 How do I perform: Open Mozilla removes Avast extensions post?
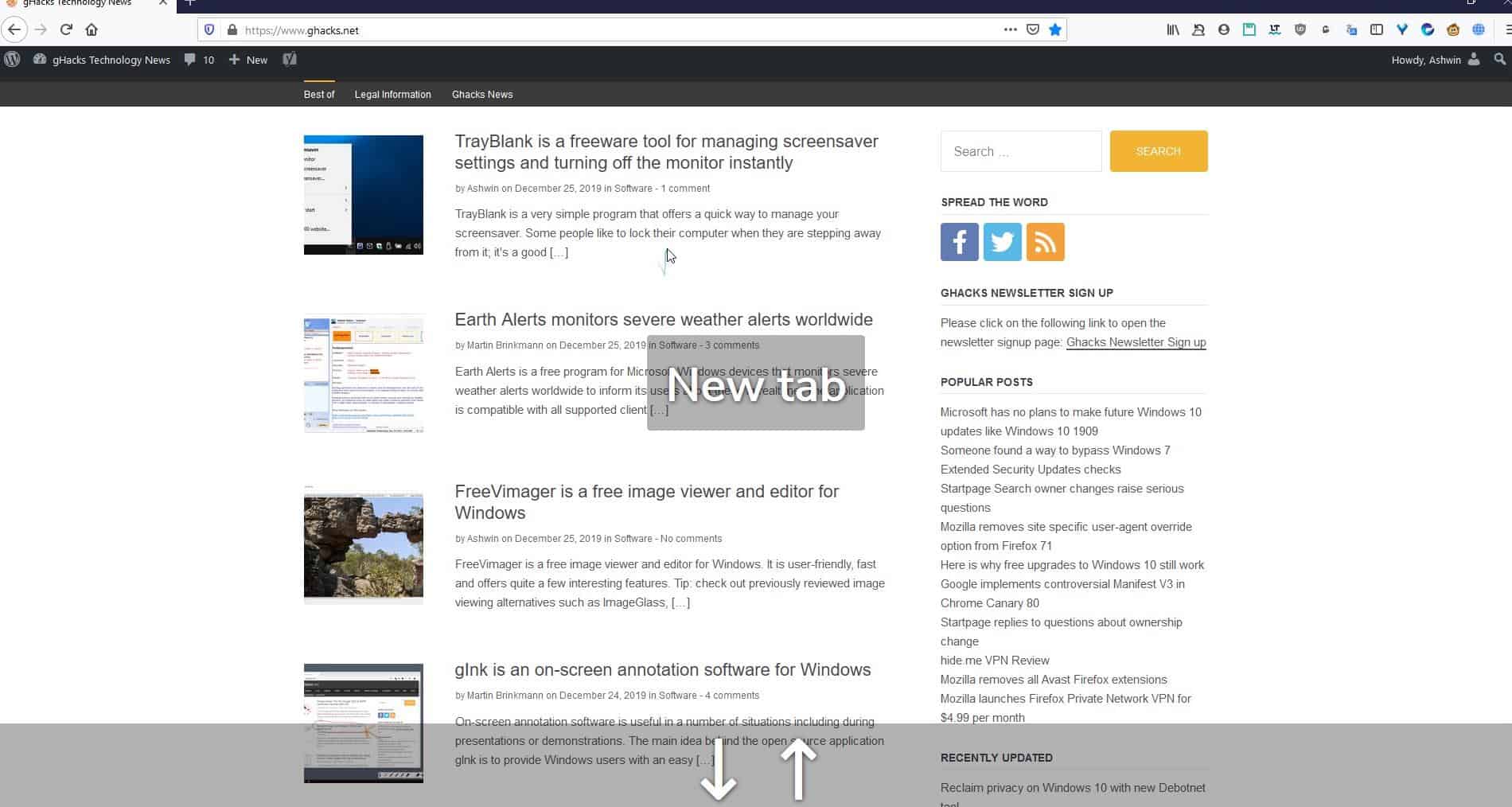pos(1054,680)
